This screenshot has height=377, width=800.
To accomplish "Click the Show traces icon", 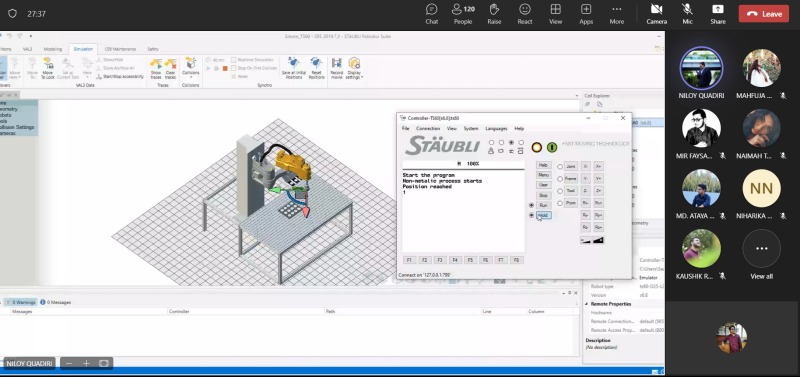I will tap(156, 64).
